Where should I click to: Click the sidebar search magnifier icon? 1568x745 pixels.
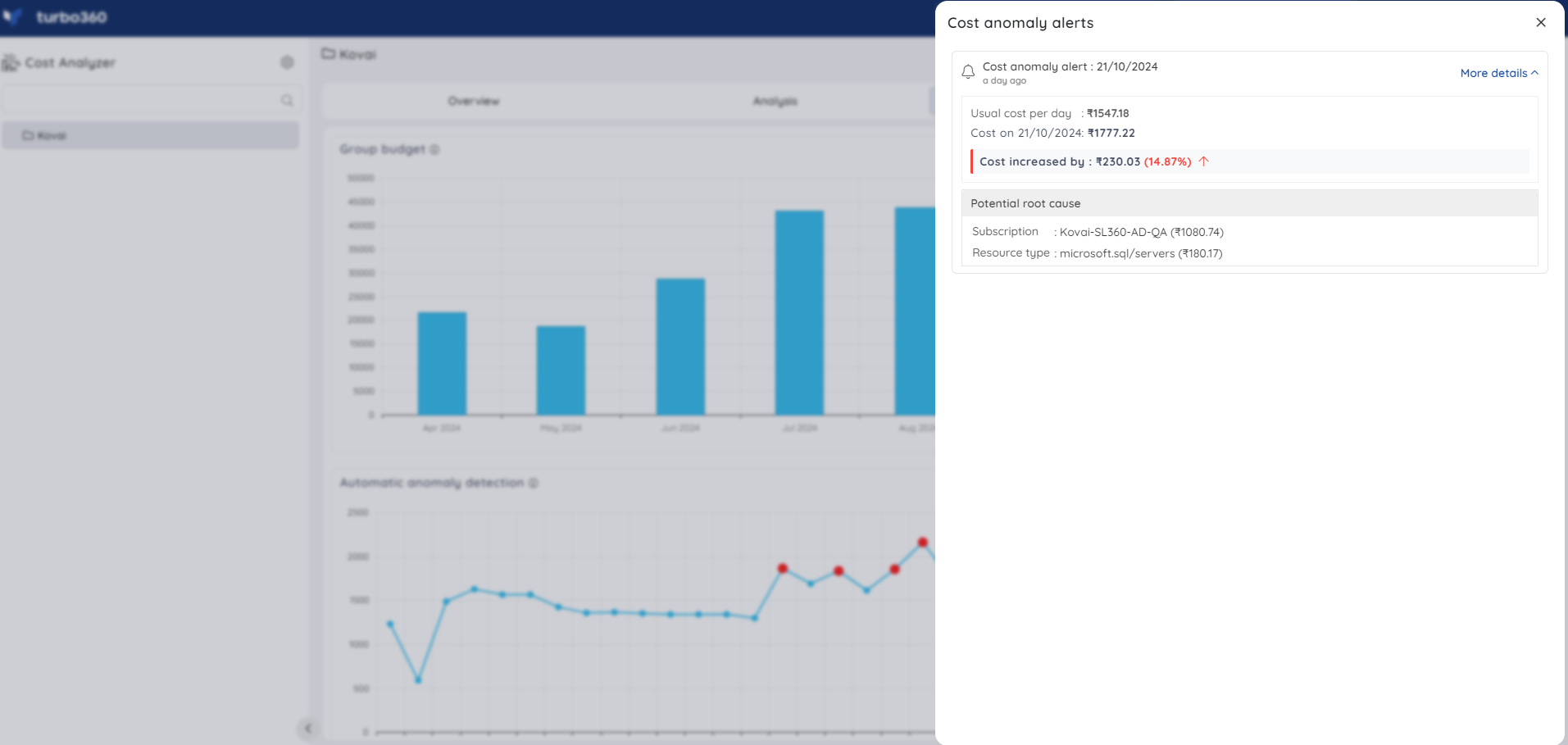click(x=287, y=100)
